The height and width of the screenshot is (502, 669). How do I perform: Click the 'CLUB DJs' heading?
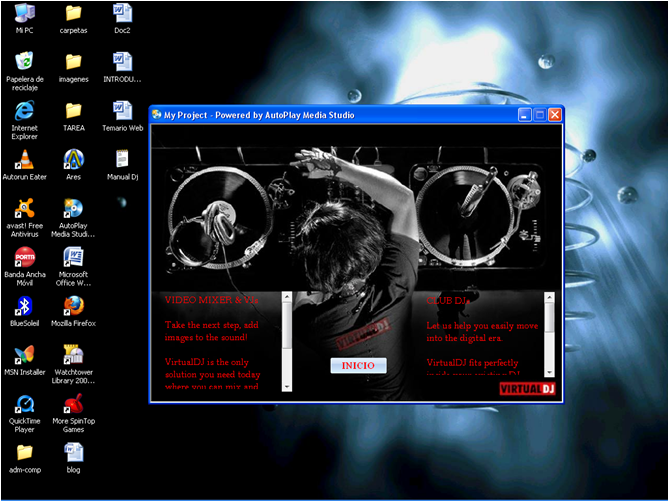coord(448,301)
